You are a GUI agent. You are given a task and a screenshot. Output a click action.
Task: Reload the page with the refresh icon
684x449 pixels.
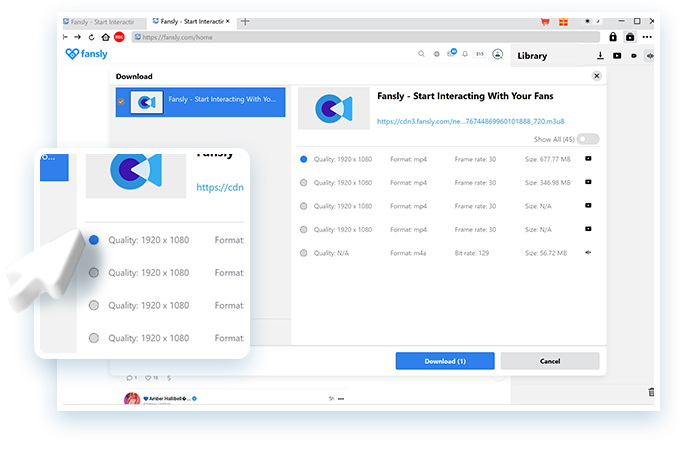point(91,37)
